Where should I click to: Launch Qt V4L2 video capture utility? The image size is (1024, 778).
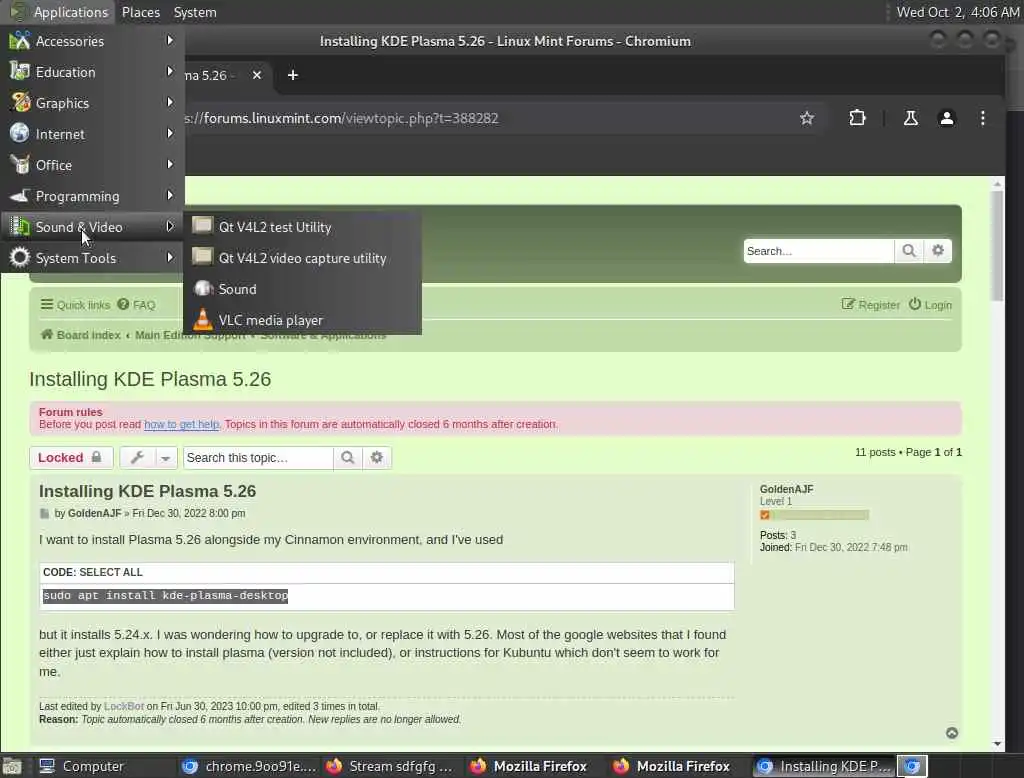(302, 258)
